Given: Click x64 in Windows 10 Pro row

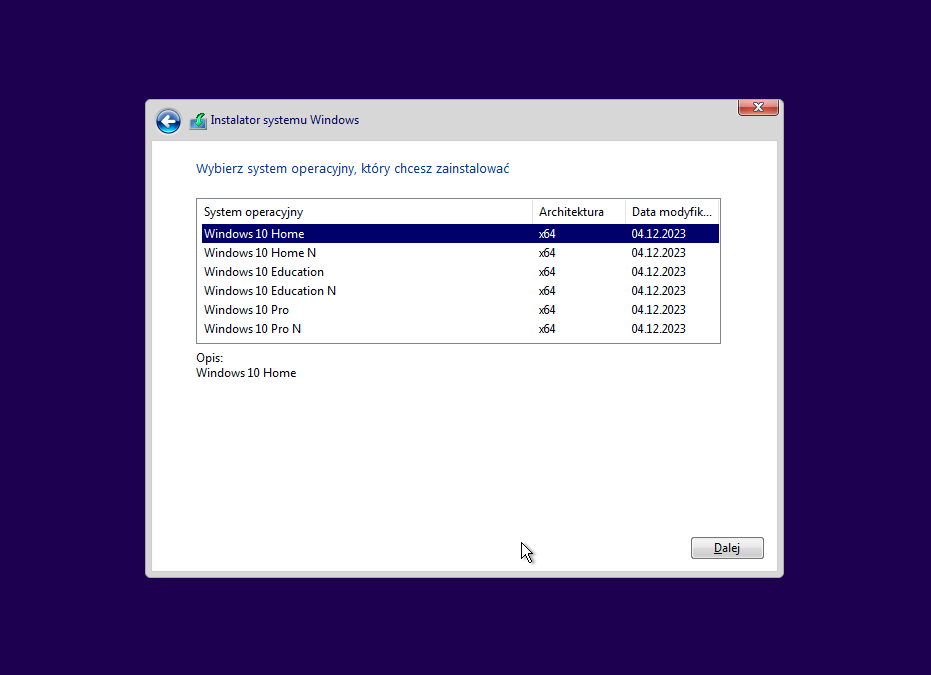Looking at the screenshot, I should 547,310.
